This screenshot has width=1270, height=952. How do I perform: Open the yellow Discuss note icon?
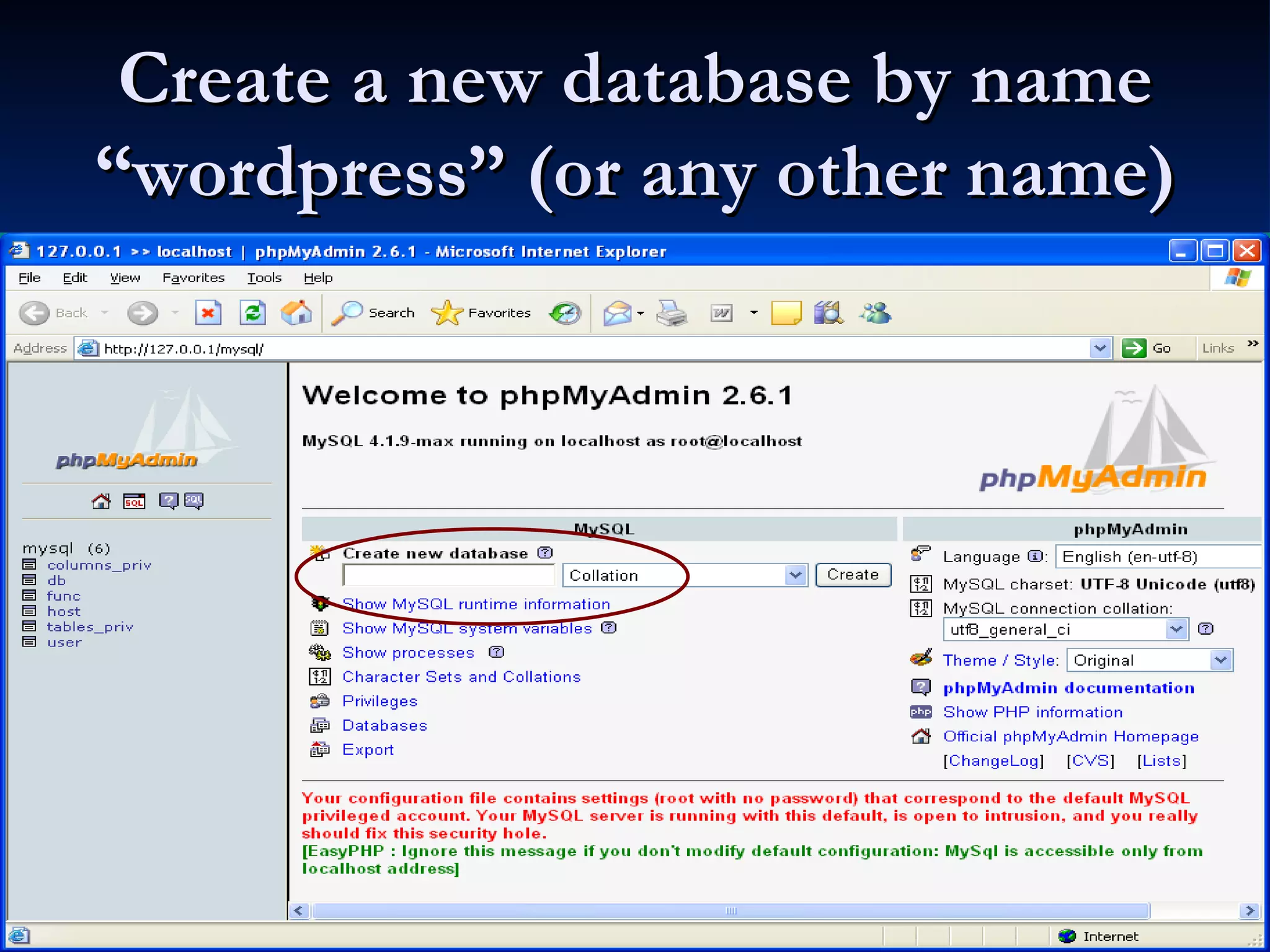[x=786, y=313]
